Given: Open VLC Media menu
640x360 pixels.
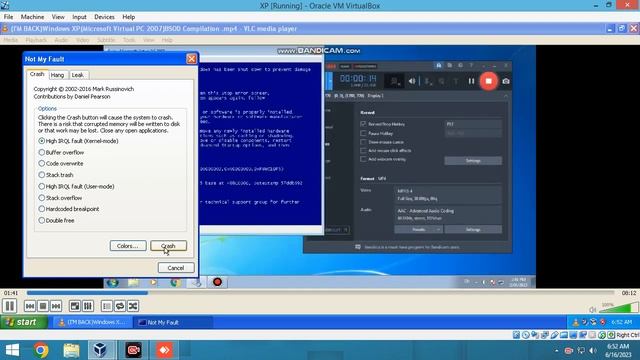Looking at the screenshot, I should pyautogui.click(x=11, y=40).
